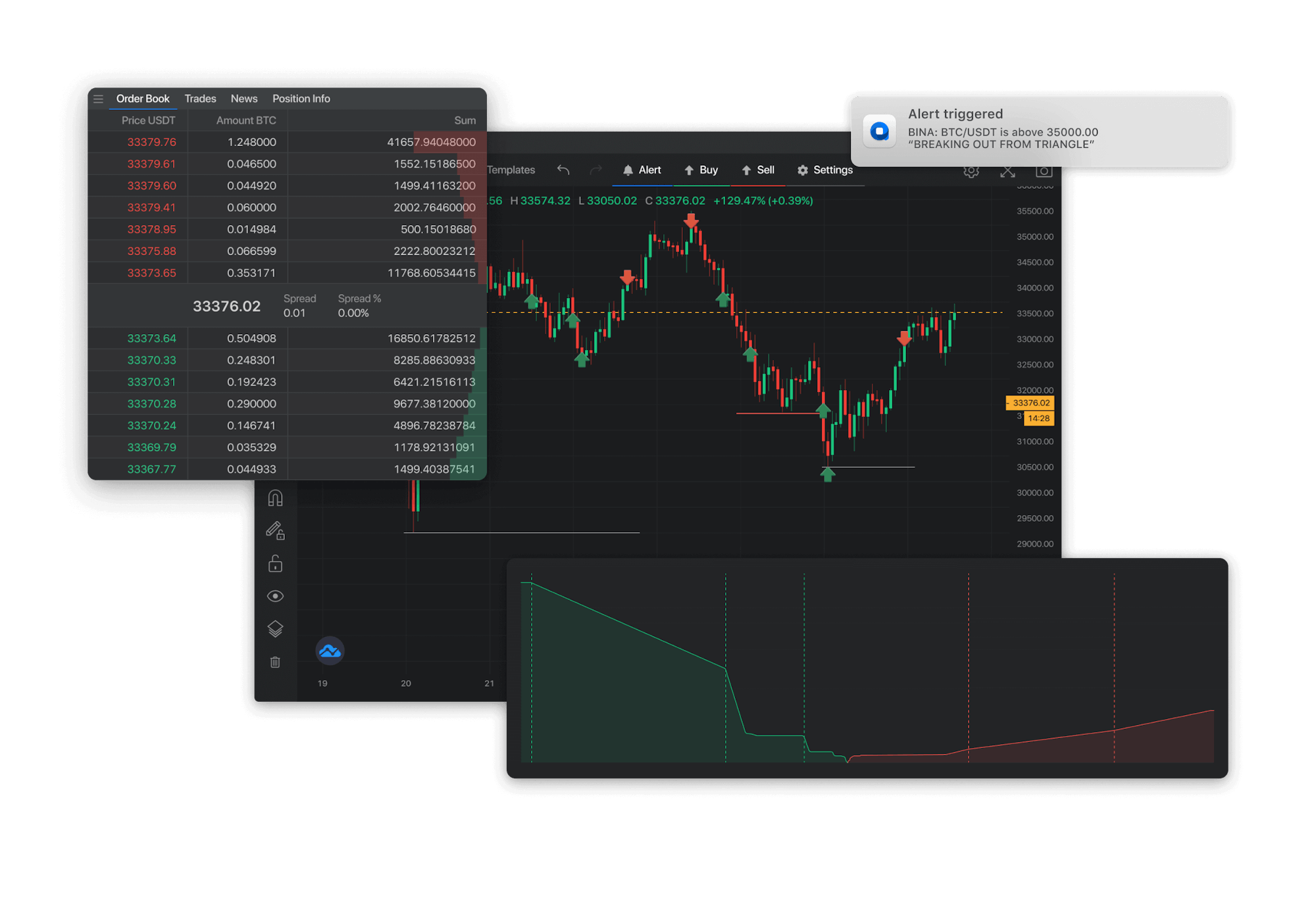
Task: Switch to the Order Book tab
Action: coord(143,99)
